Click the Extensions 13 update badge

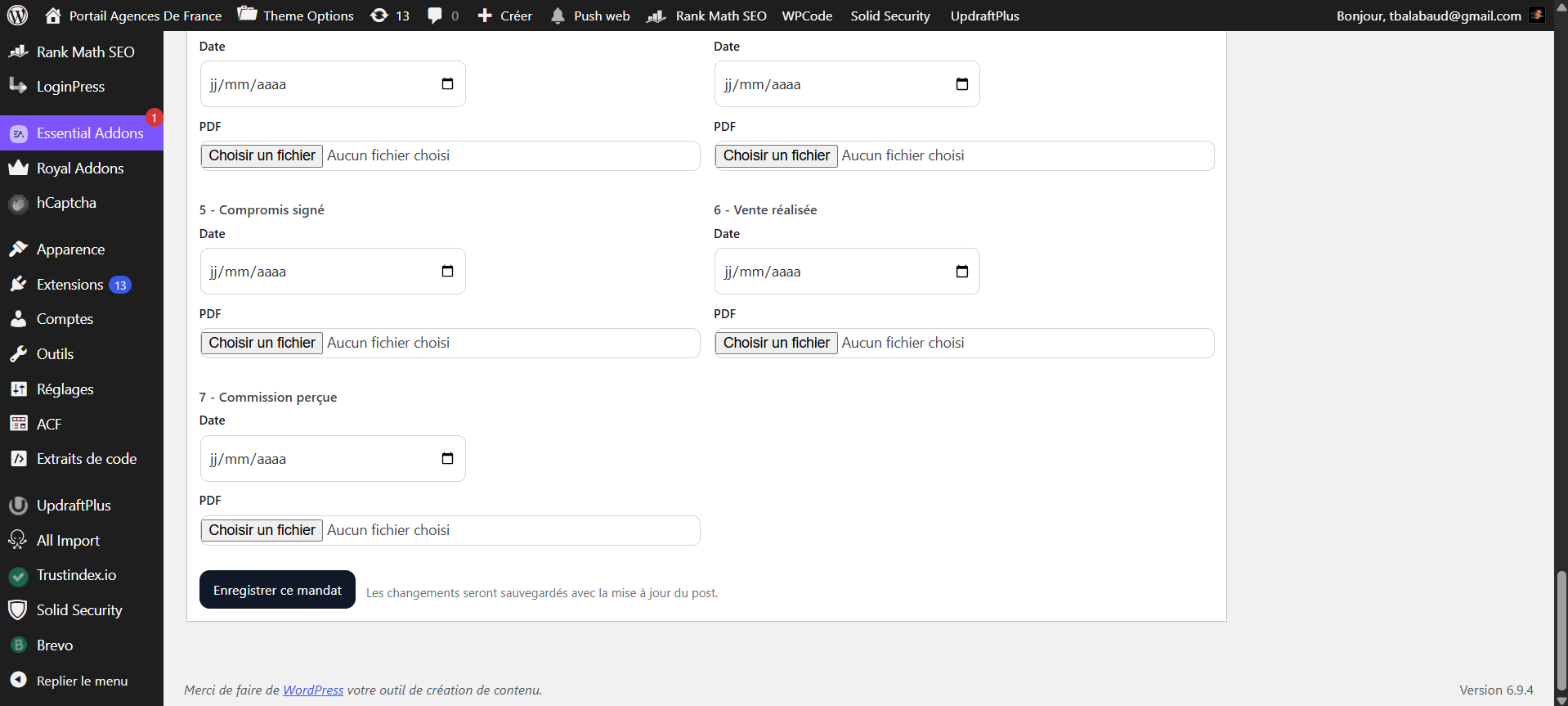point(120,285)
